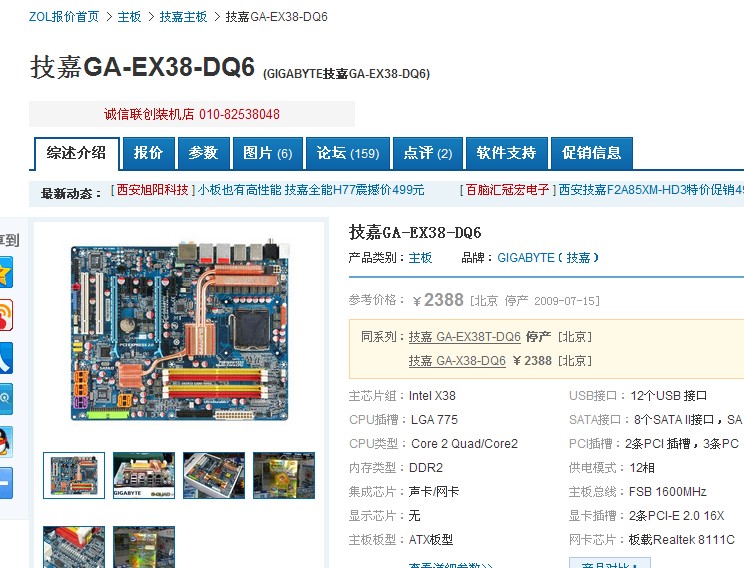Open 百脑汇冠宏电子 dealer link
The width and height of the screenshot is (744, 568).
(508, 190)
